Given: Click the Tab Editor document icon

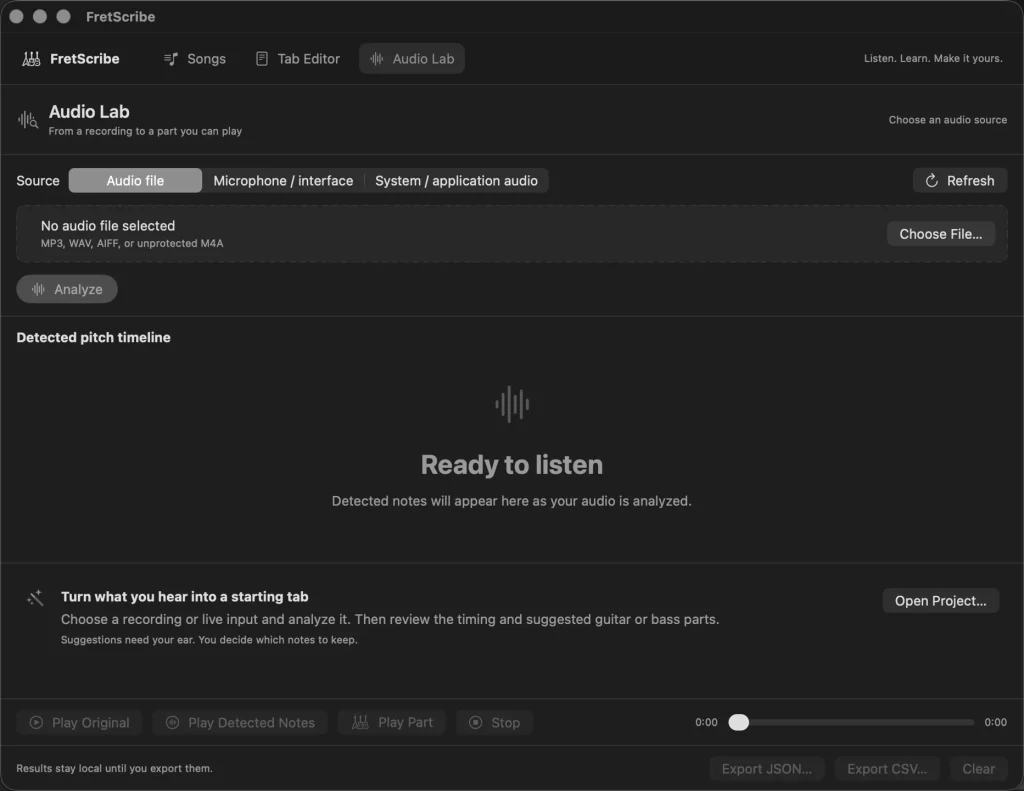Looking at the screenshot, I should 262,59.
